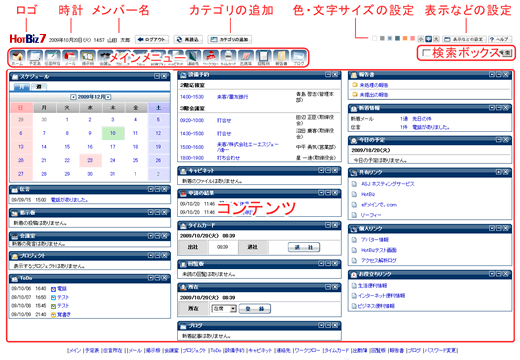
Task: Click the Logout (ログアウト) button
Action: pyautogui.click(x=152, y=39)
